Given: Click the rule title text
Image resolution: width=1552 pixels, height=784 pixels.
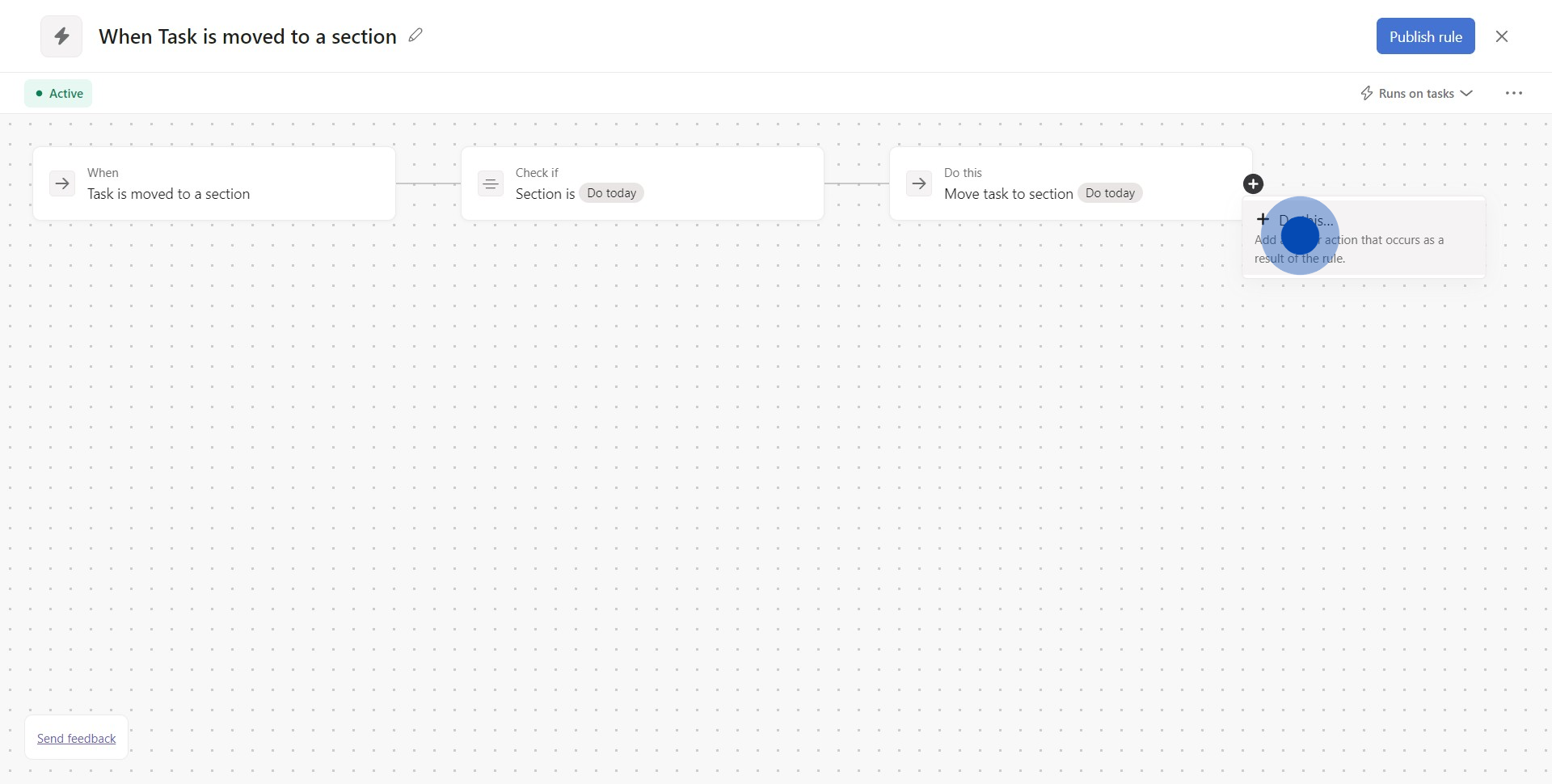Looking at the screenshot, I should coord(247,36).
